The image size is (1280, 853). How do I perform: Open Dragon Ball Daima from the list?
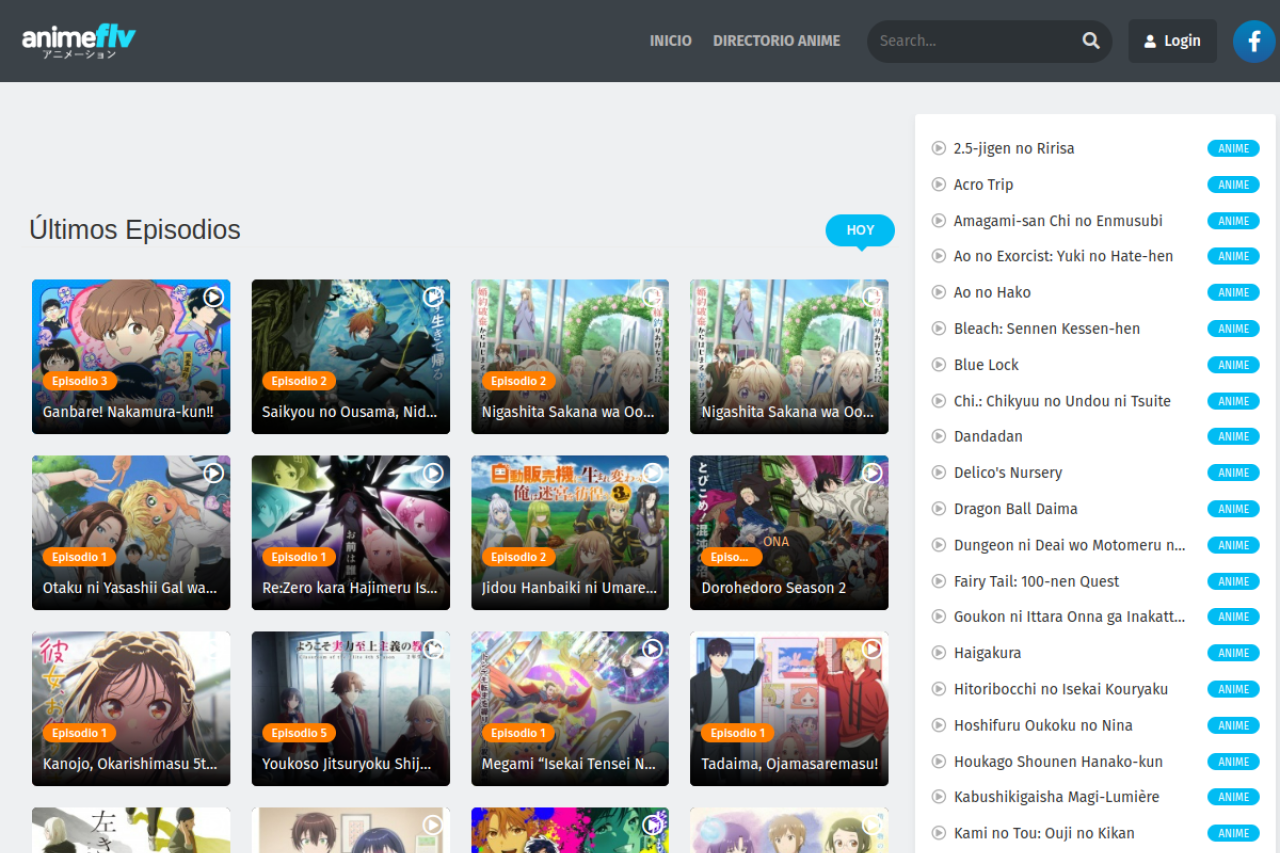click(1015, 509)
